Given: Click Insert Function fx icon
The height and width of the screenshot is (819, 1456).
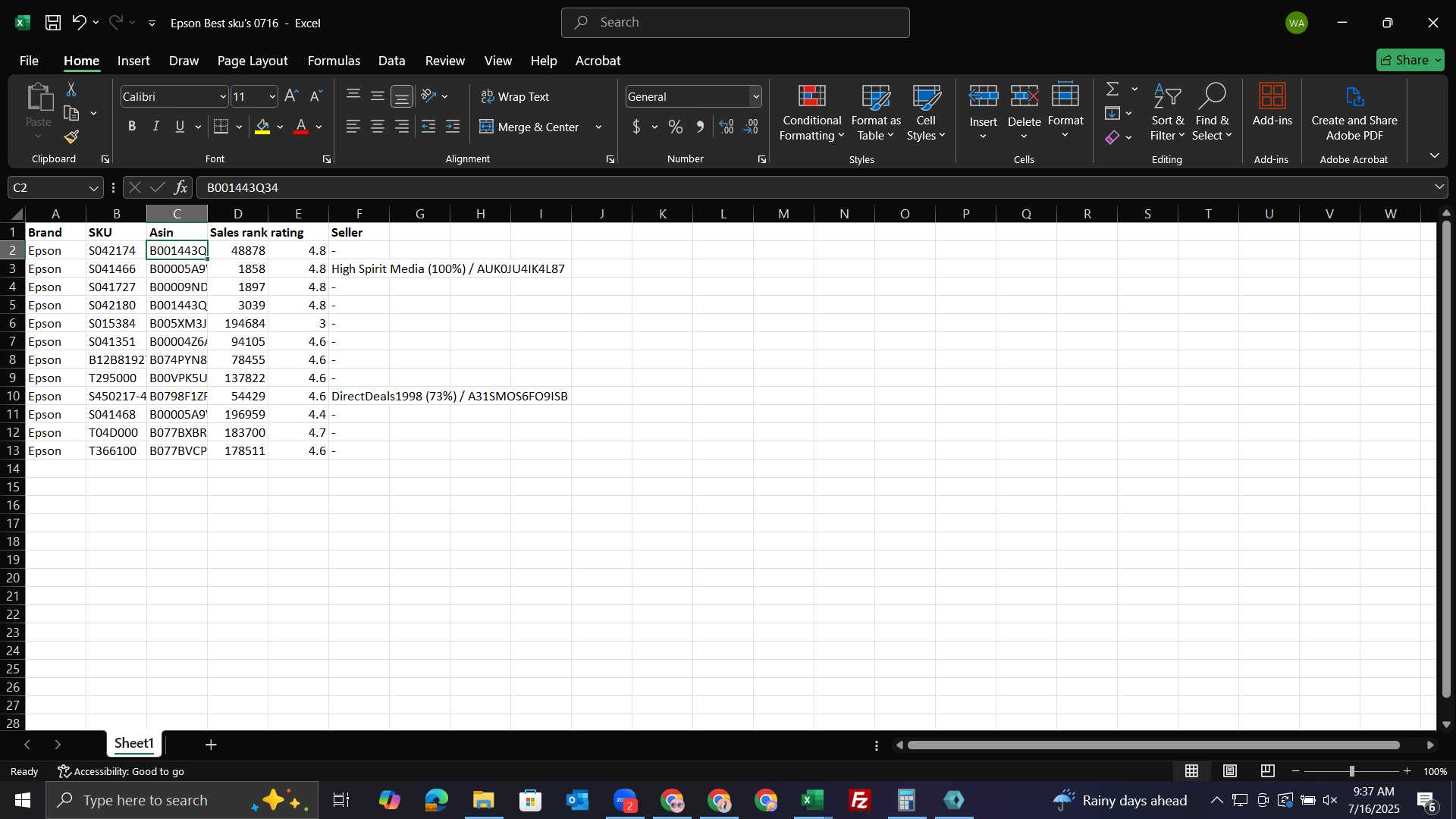Looking at the screenshot, I should [x=180, y=187].
